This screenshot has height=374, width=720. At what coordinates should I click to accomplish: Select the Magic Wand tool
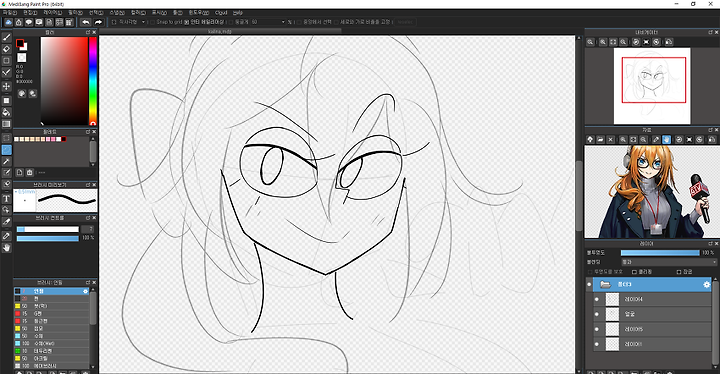(6, 162)
